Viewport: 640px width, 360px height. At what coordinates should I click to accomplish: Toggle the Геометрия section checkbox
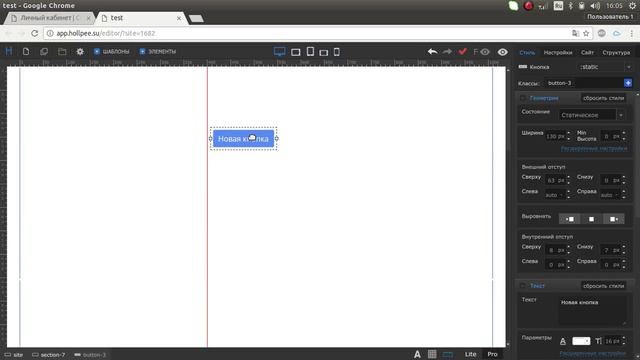point(523,98)
